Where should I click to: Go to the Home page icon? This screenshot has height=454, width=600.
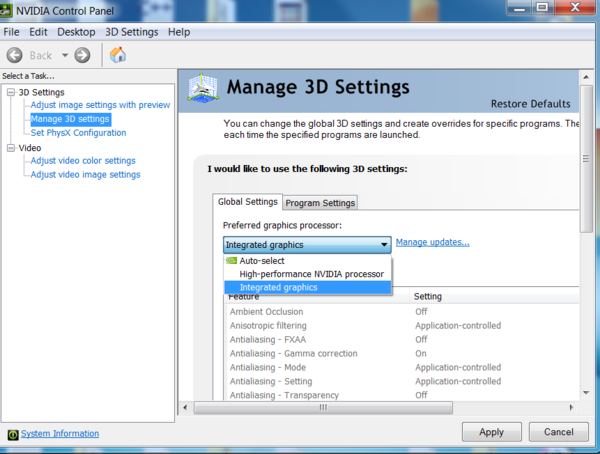pyautogui.click(x=117, y=55)
